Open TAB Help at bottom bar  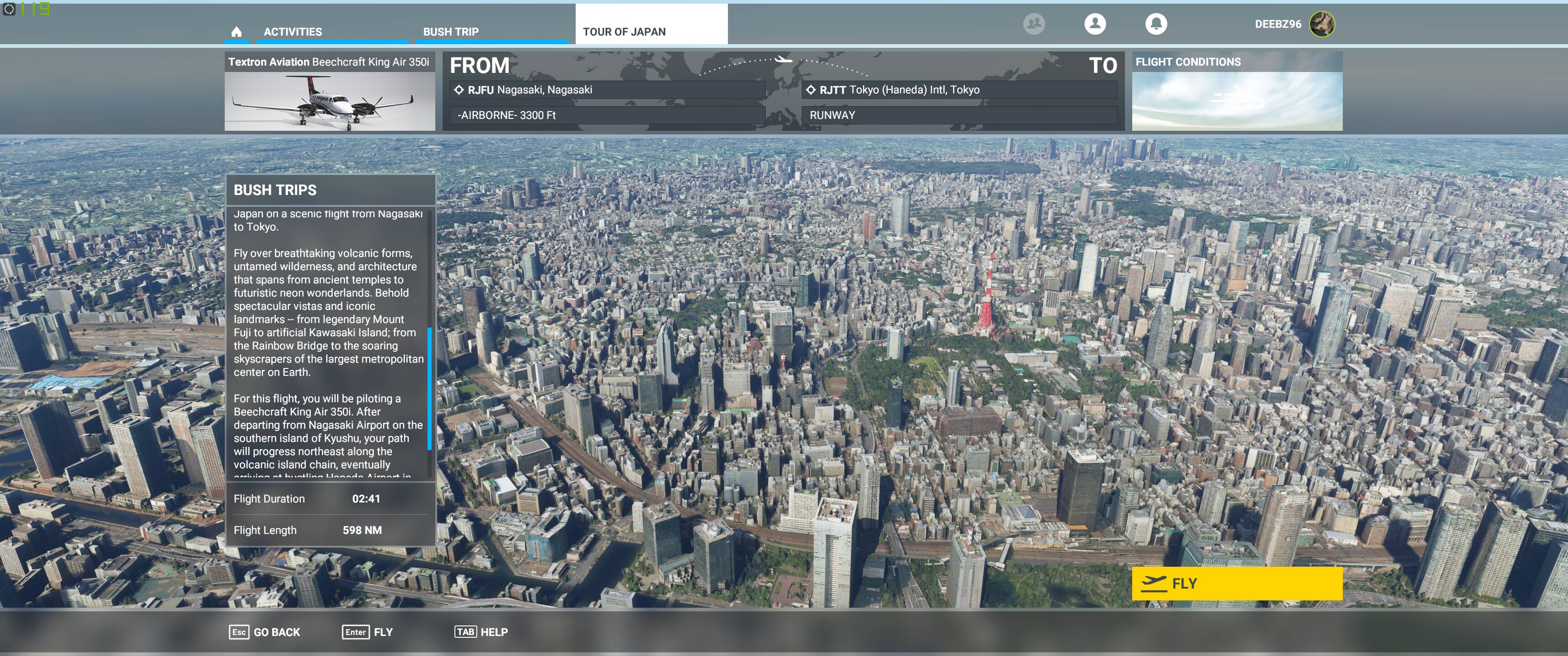(481, 632)
